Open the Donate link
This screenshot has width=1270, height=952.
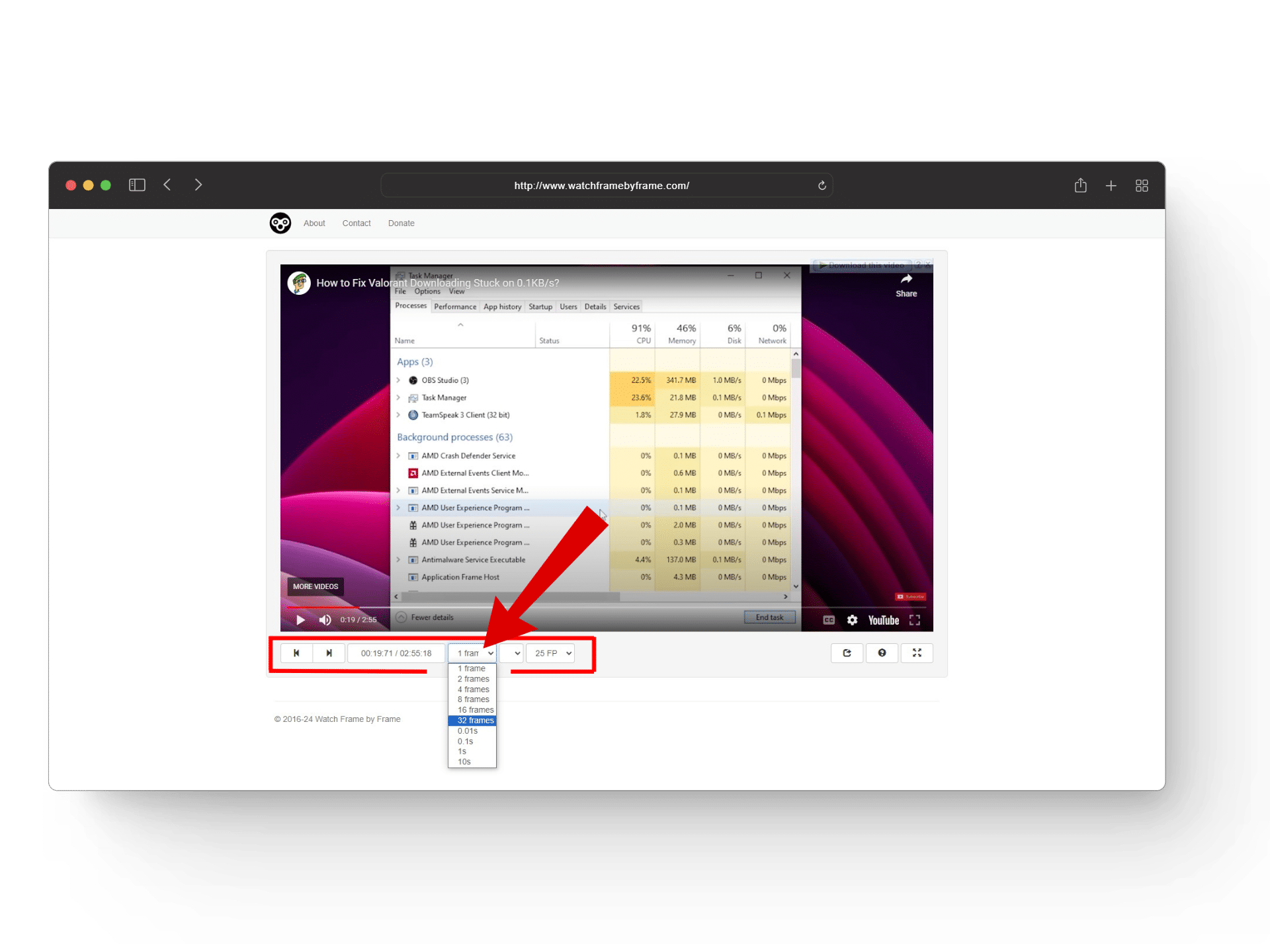(401, 223)
